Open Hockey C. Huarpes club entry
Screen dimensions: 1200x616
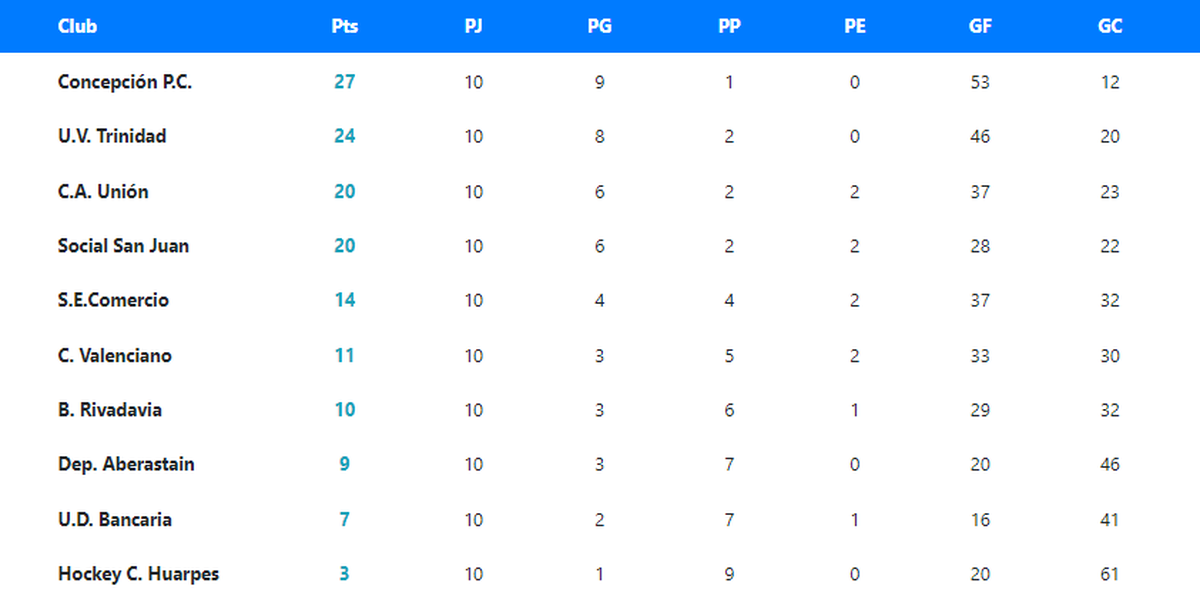coord(138,574)
